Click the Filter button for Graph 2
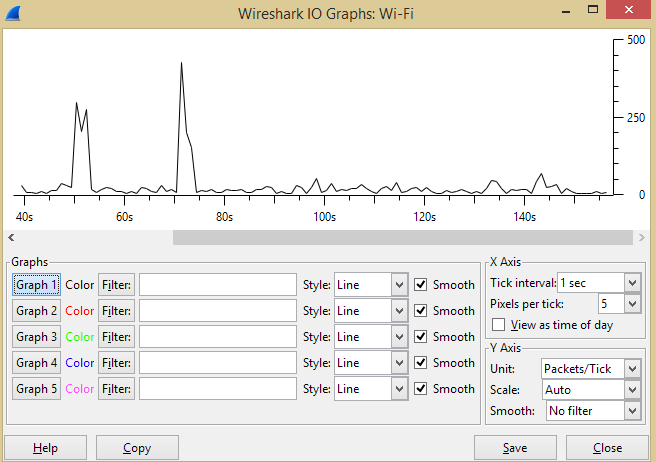Screen dimensions: 656x462 click(x=116, y=311)
